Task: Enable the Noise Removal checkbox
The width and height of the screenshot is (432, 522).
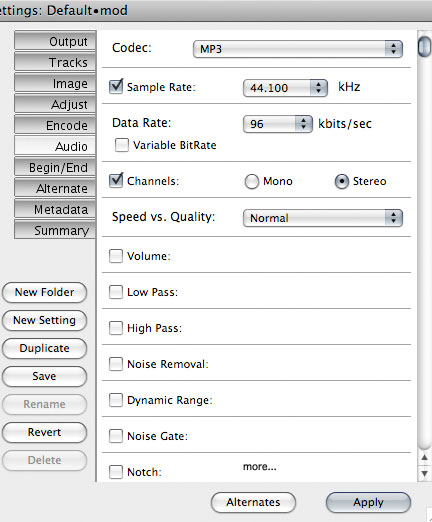Action: (116, 364)
